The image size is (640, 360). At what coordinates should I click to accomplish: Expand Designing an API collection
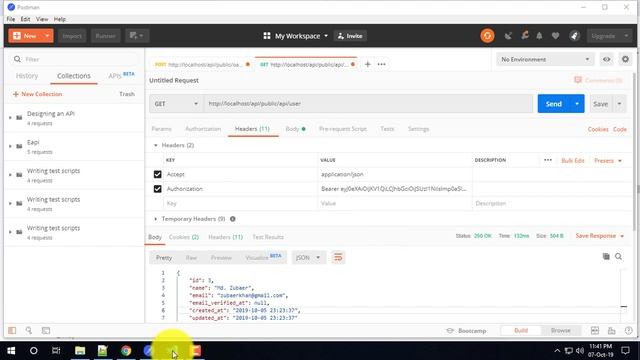tap(10, 118)
